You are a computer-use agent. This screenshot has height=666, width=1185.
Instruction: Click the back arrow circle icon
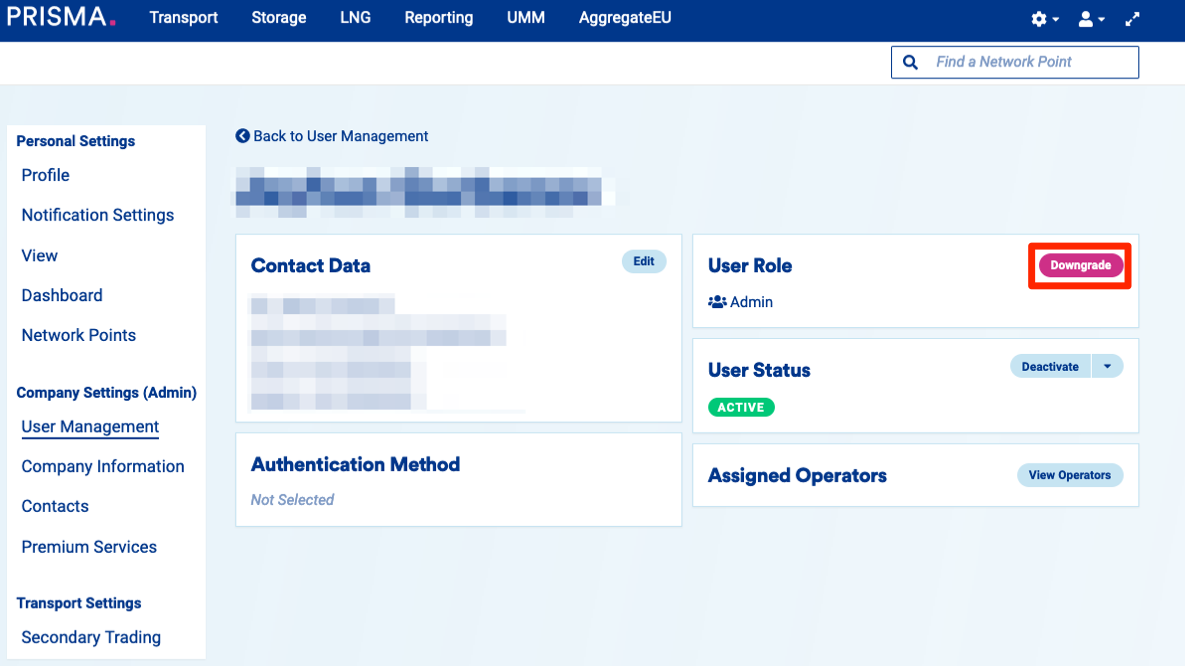coord(242,136)
